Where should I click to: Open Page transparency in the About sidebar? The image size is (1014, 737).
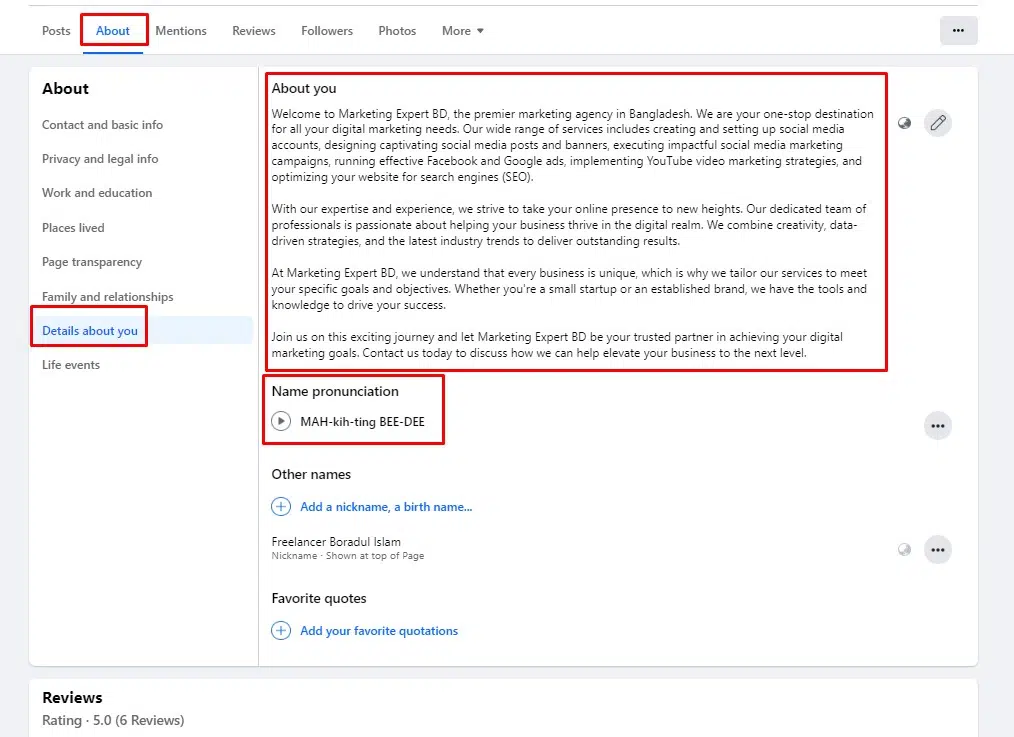(x=92, y=262)
